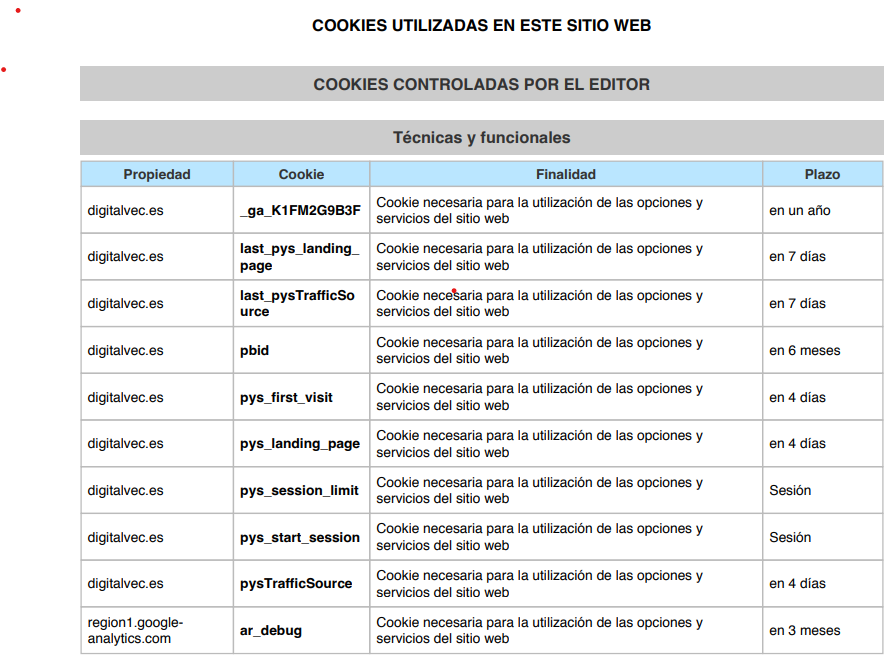This screenshot has height=656, width=888.
Task: Click the 'region1.google-analytics.com' property cell
Action: point(135,630)
